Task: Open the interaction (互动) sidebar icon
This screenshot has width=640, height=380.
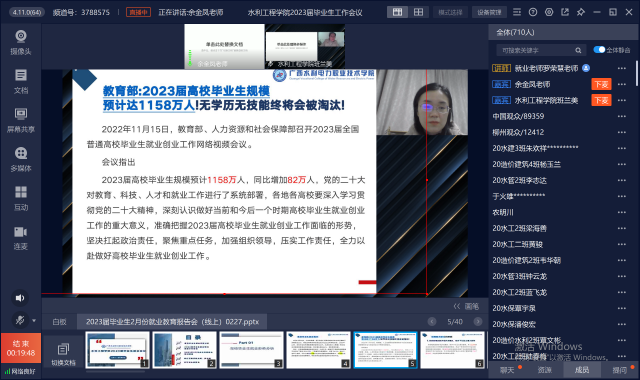Action: coord(21,198)
